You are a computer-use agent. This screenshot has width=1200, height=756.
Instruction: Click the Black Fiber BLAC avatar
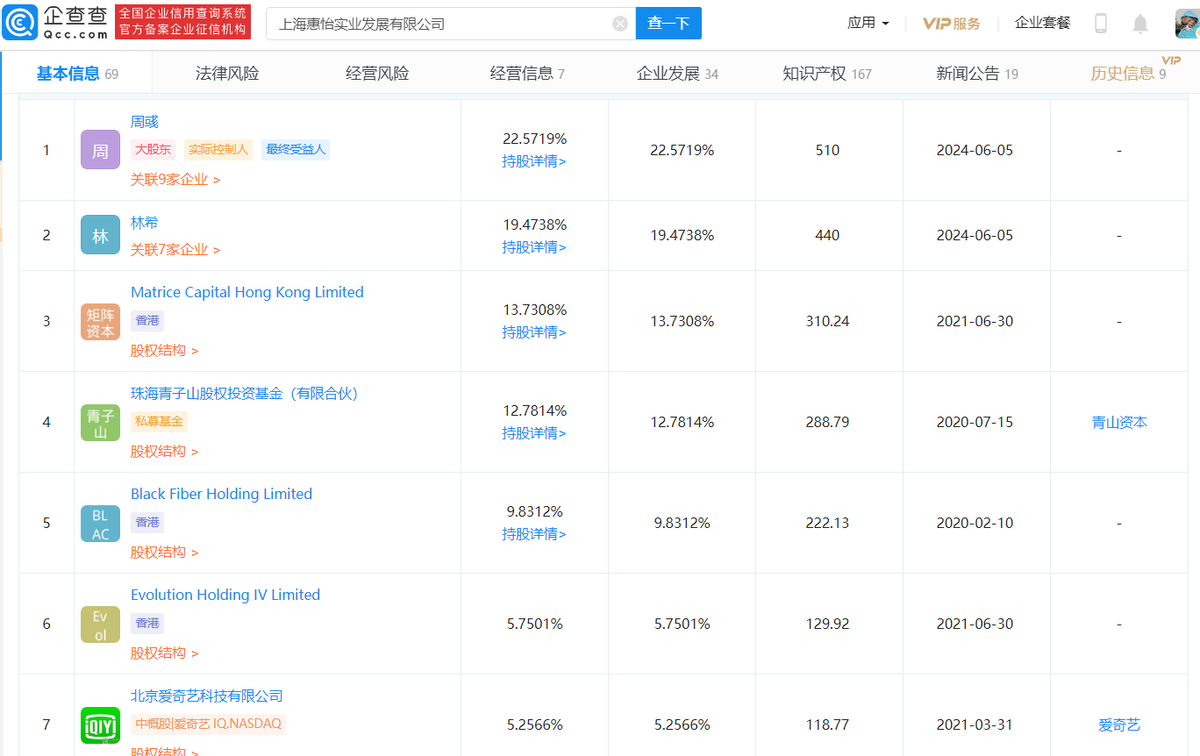100,523
